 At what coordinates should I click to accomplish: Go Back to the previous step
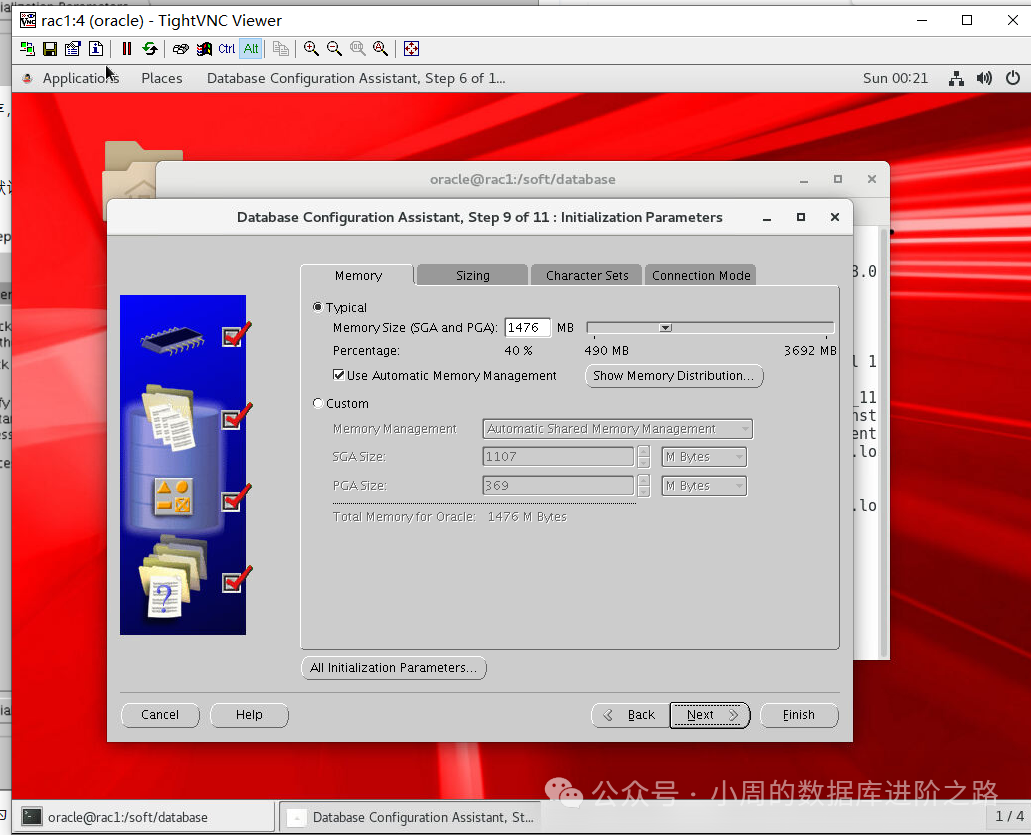click(630, 715)
